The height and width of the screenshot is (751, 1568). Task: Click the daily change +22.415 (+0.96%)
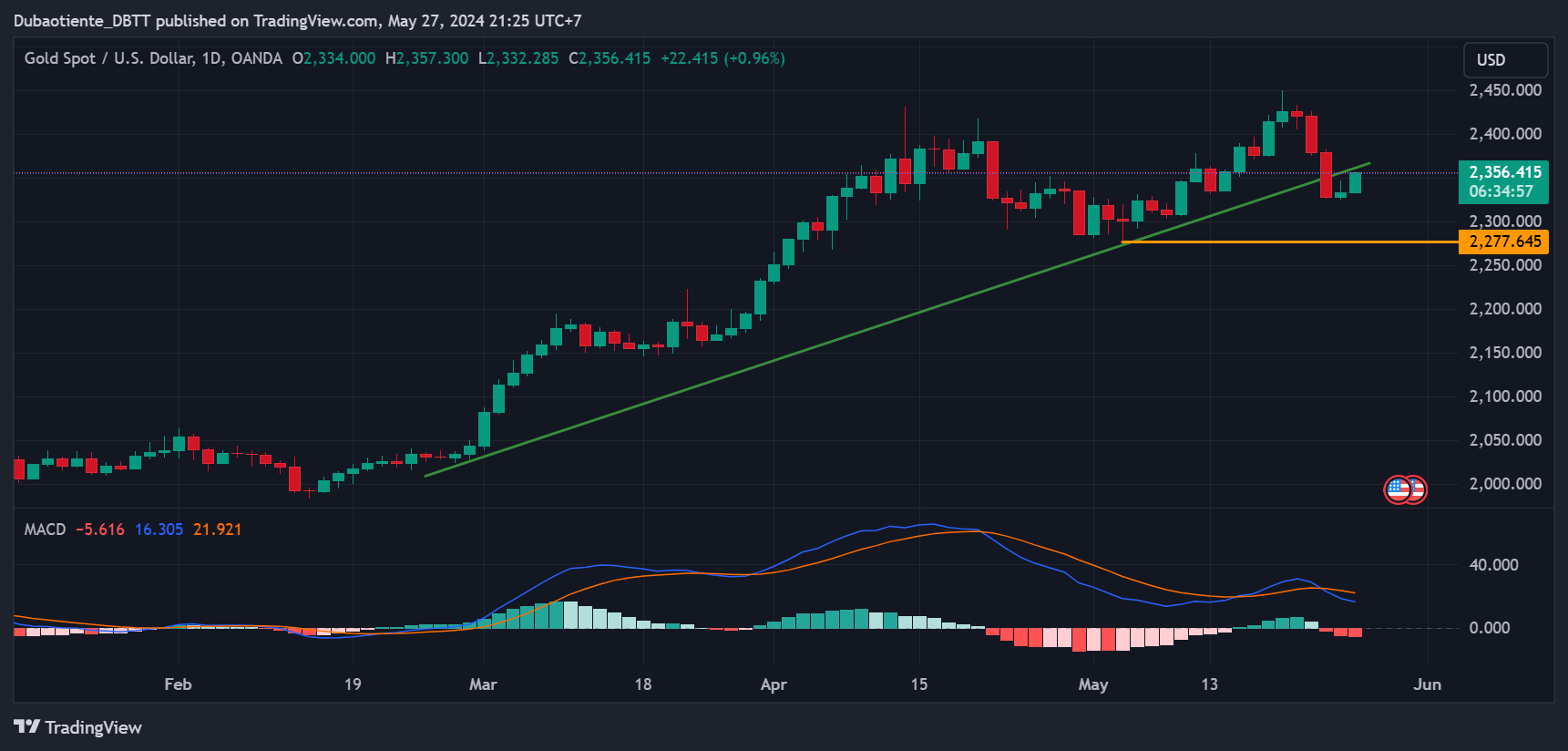coord(723,58)
